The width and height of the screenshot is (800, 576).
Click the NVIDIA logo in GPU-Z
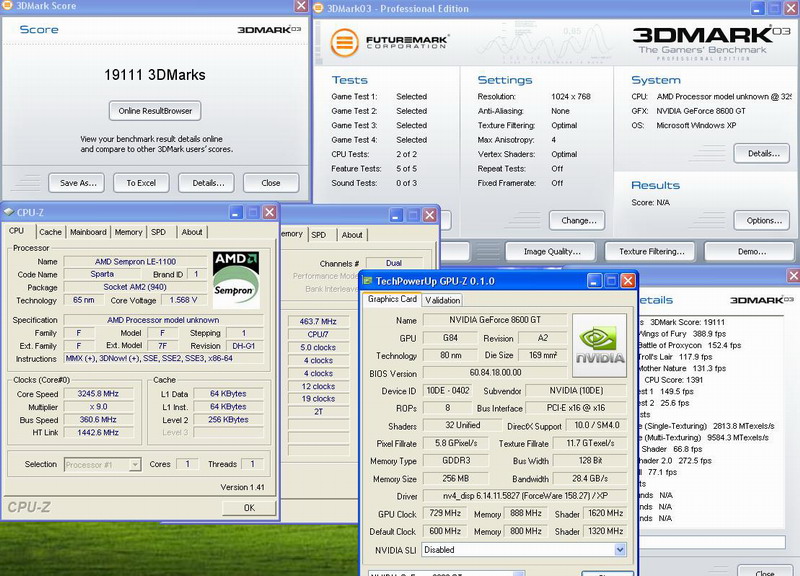coord(599,345)
